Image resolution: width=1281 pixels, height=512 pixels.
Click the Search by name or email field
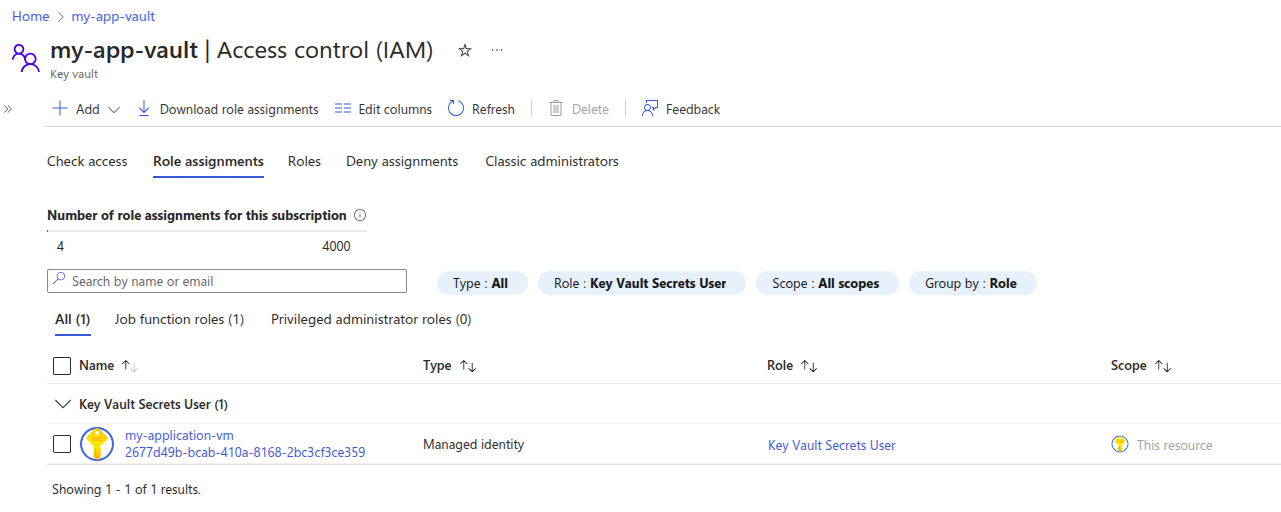click(227, 281)
